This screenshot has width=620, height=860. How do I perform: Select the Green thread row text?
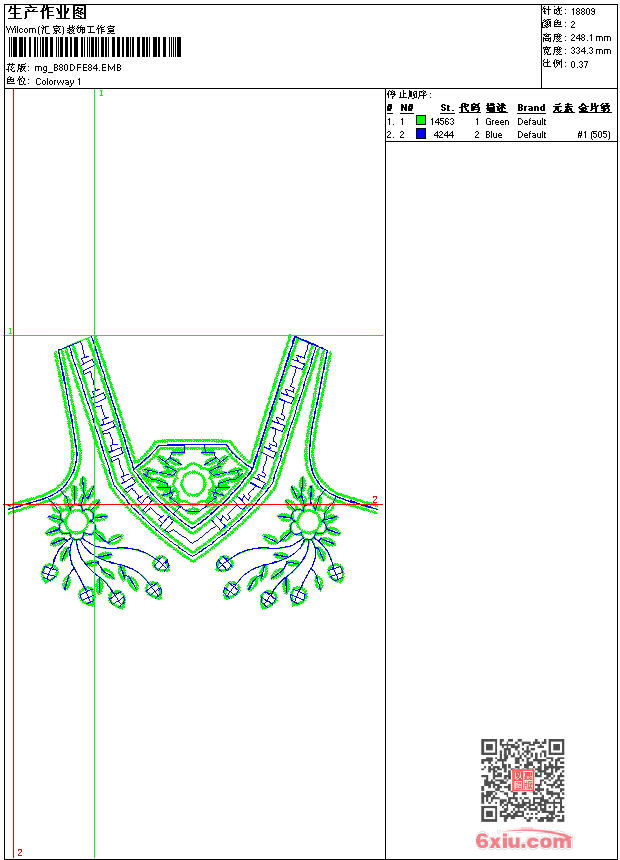(497, 122)
